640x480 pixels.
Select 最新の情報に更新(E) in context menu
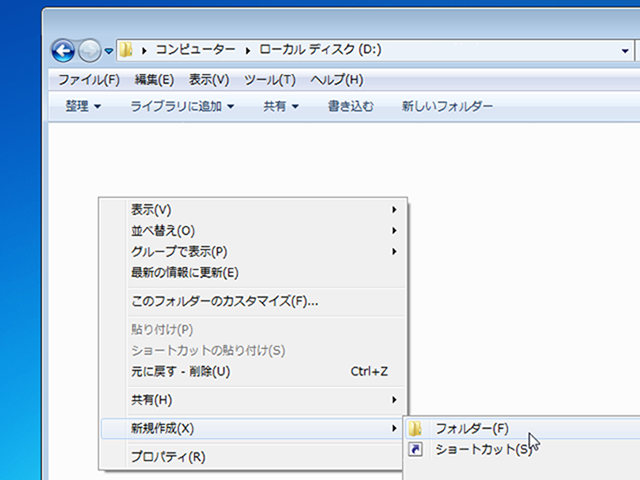(x=253, y=273)
